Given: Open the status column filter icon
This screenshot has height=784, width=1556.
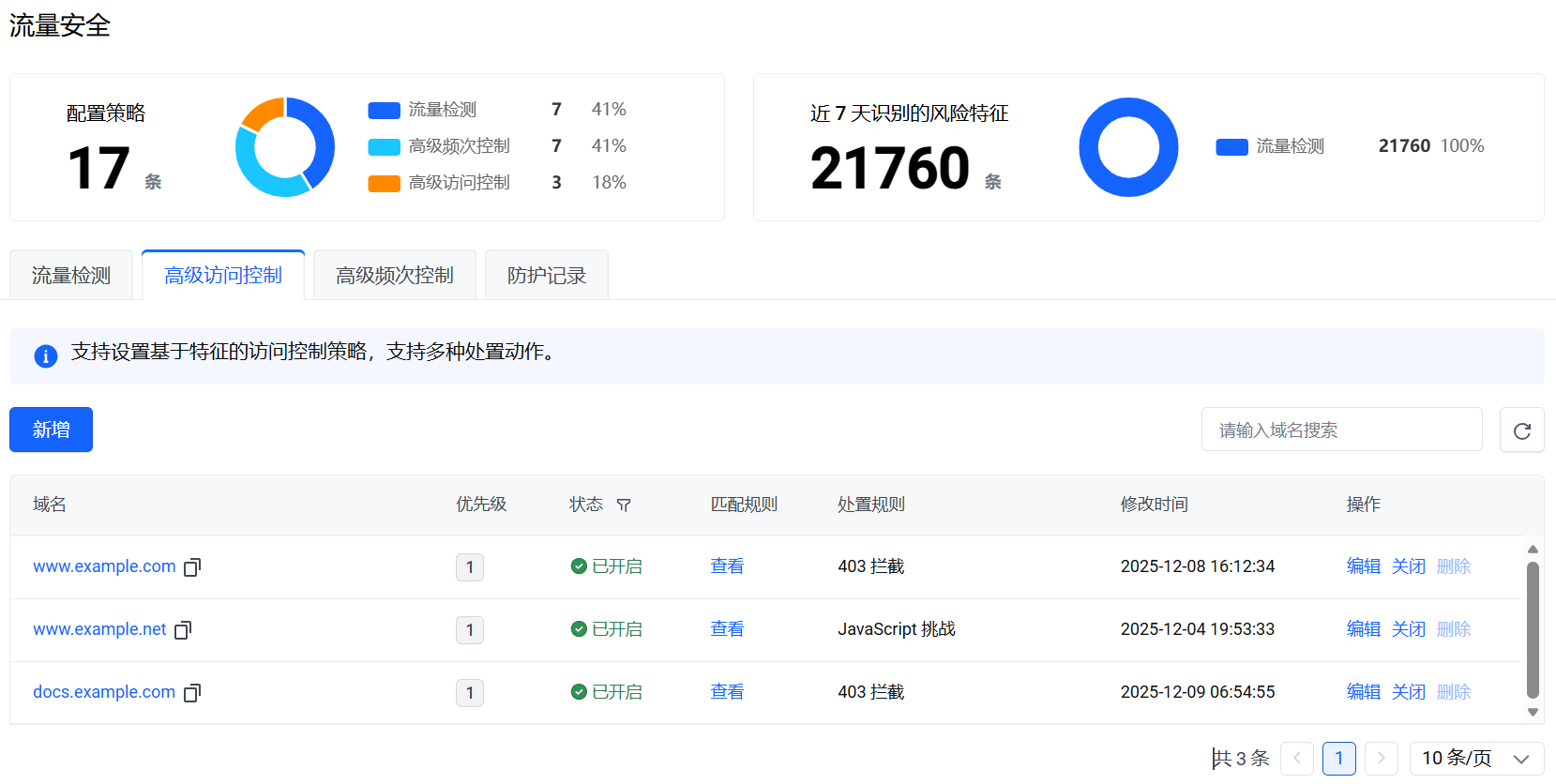Looking at the screenshot, I should 624,505.
